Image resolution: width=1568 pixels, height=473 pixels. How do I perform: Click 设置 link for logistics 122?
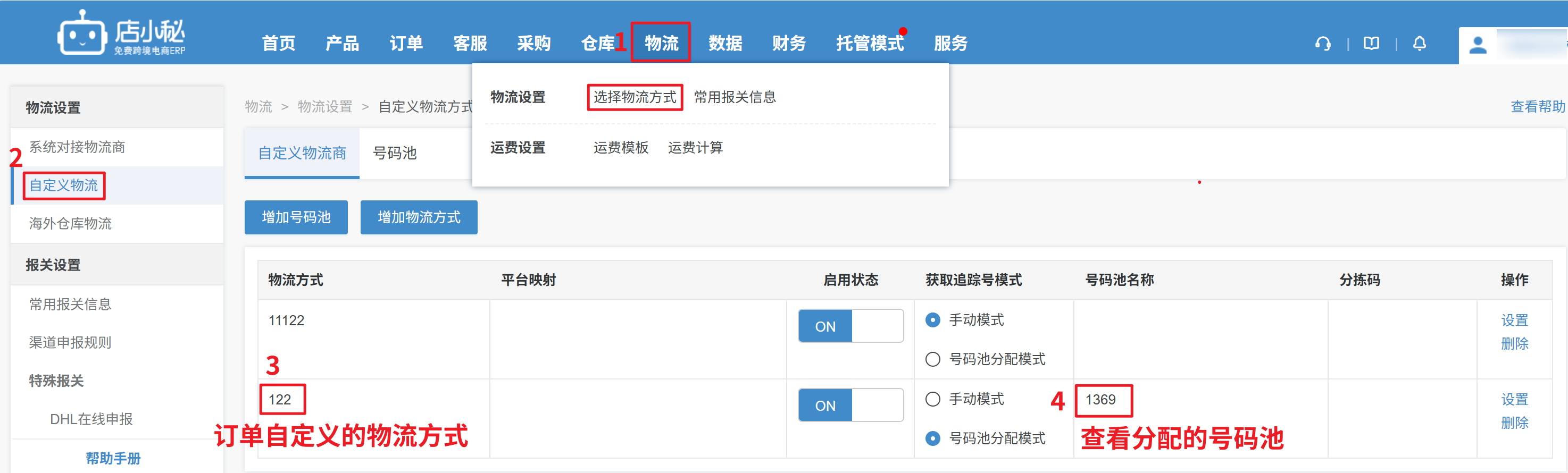click(1514, 400)
